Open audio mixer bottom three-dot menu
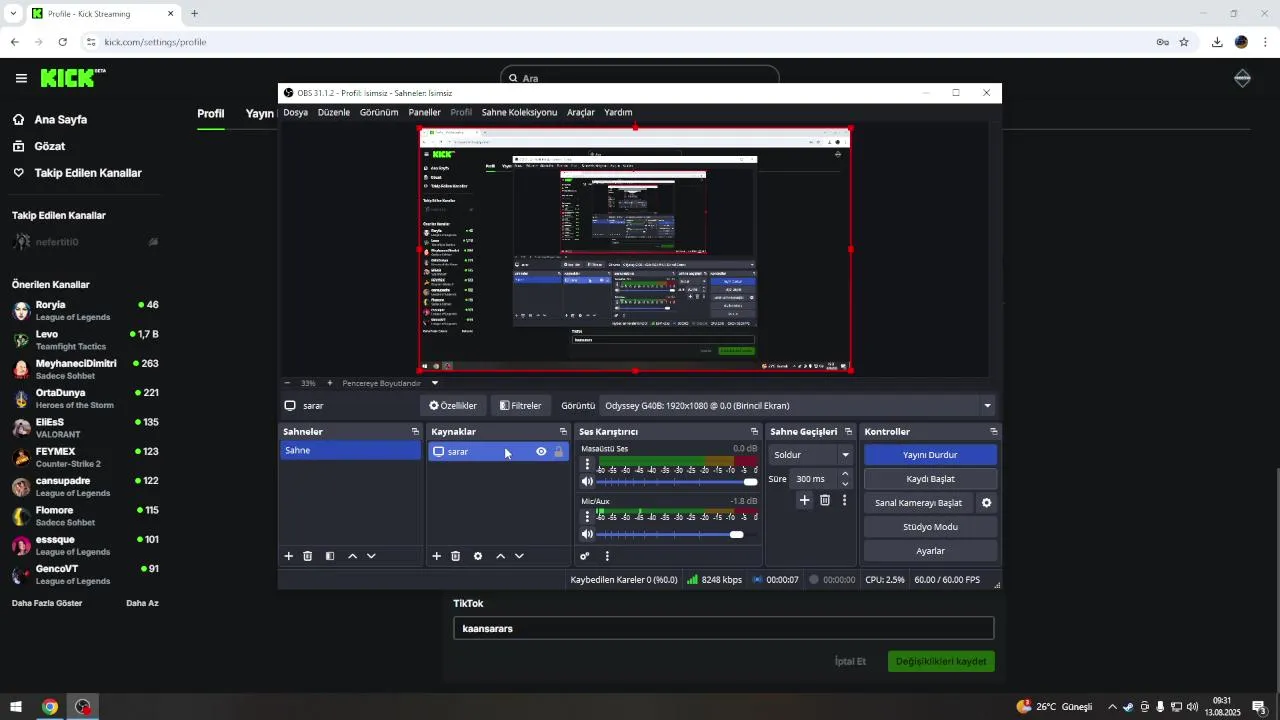1280x720 pixels. (607, 556)
